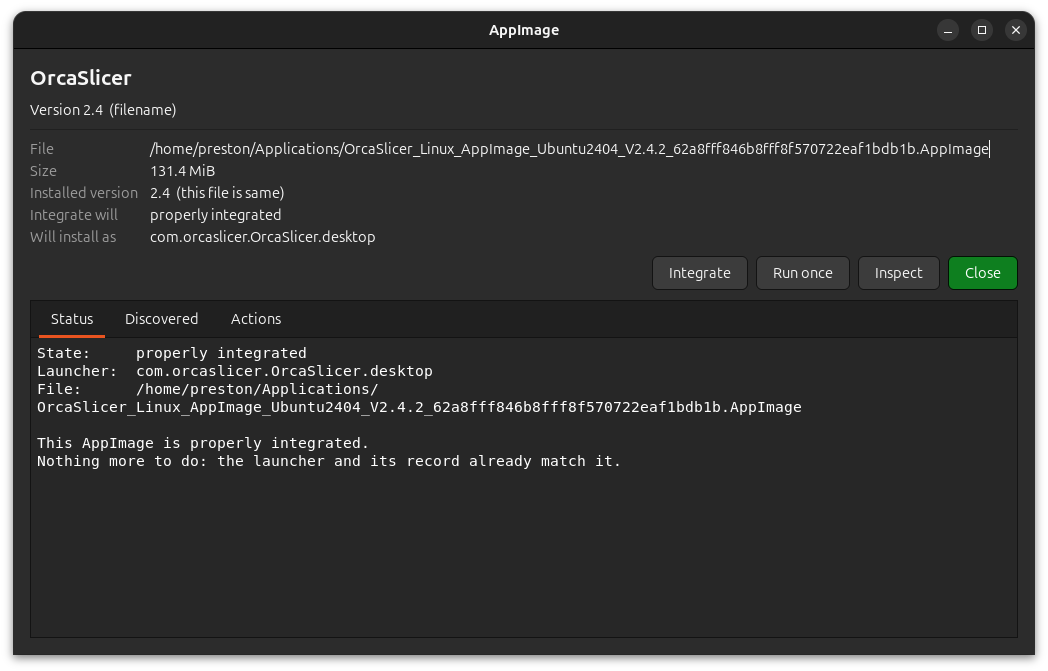Click 'File: /home/preston/Applications/' line in log

point(207,389)
